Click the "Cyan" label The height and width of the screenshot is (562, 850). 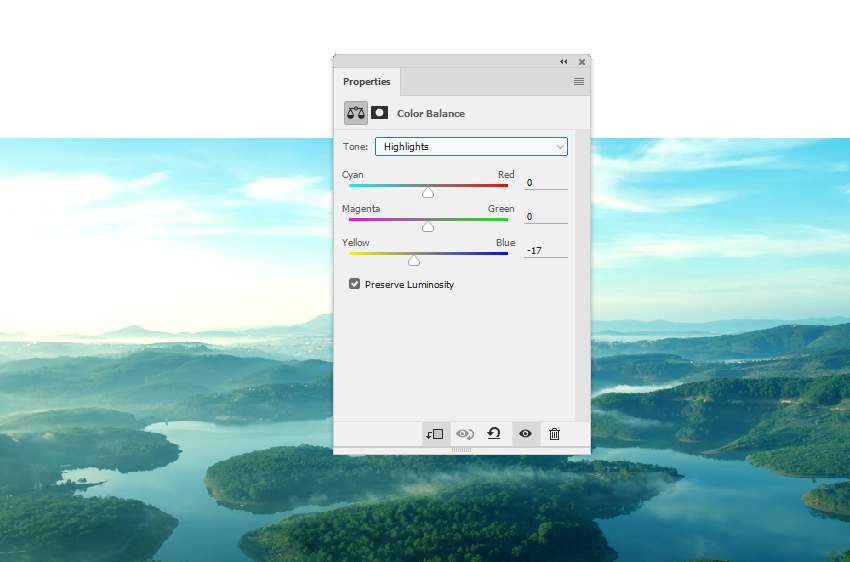[352, 175]
